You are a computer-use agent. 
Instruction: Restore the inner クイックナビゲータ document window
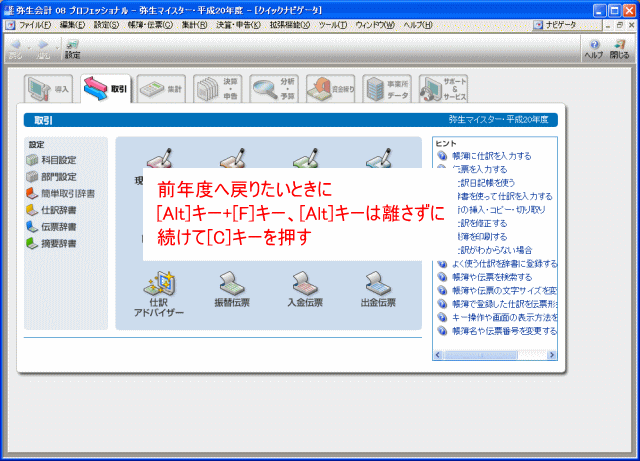click(x=620, y=25)
